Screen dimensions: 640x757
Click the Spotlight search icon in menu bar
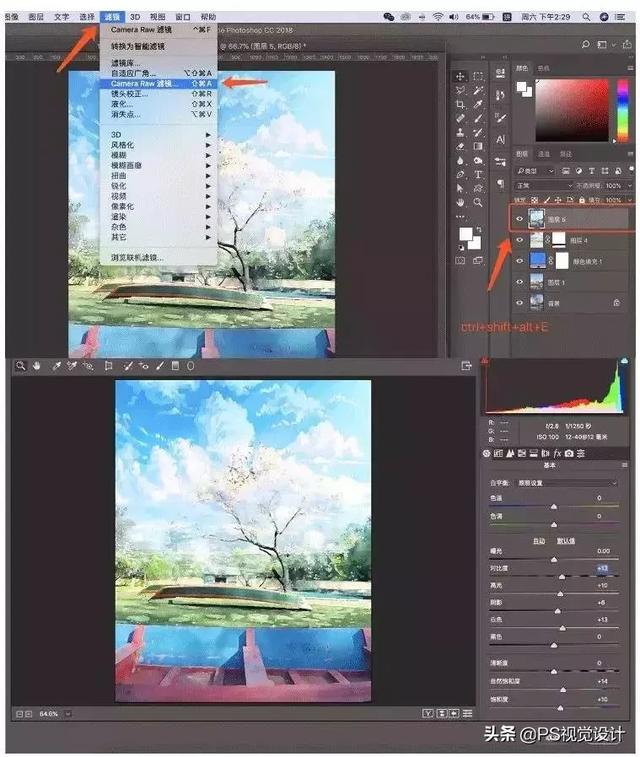coord(586,17)
